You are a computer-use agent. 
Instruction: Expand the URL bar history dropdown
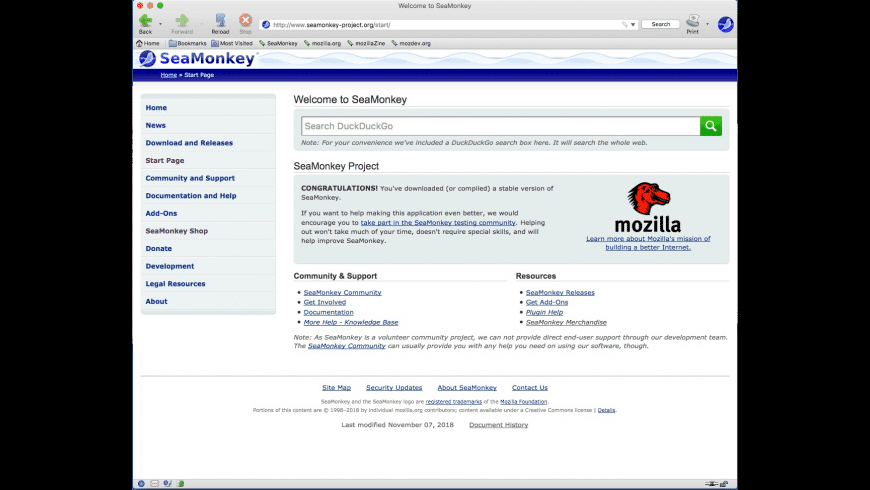[x=633, y=24]
